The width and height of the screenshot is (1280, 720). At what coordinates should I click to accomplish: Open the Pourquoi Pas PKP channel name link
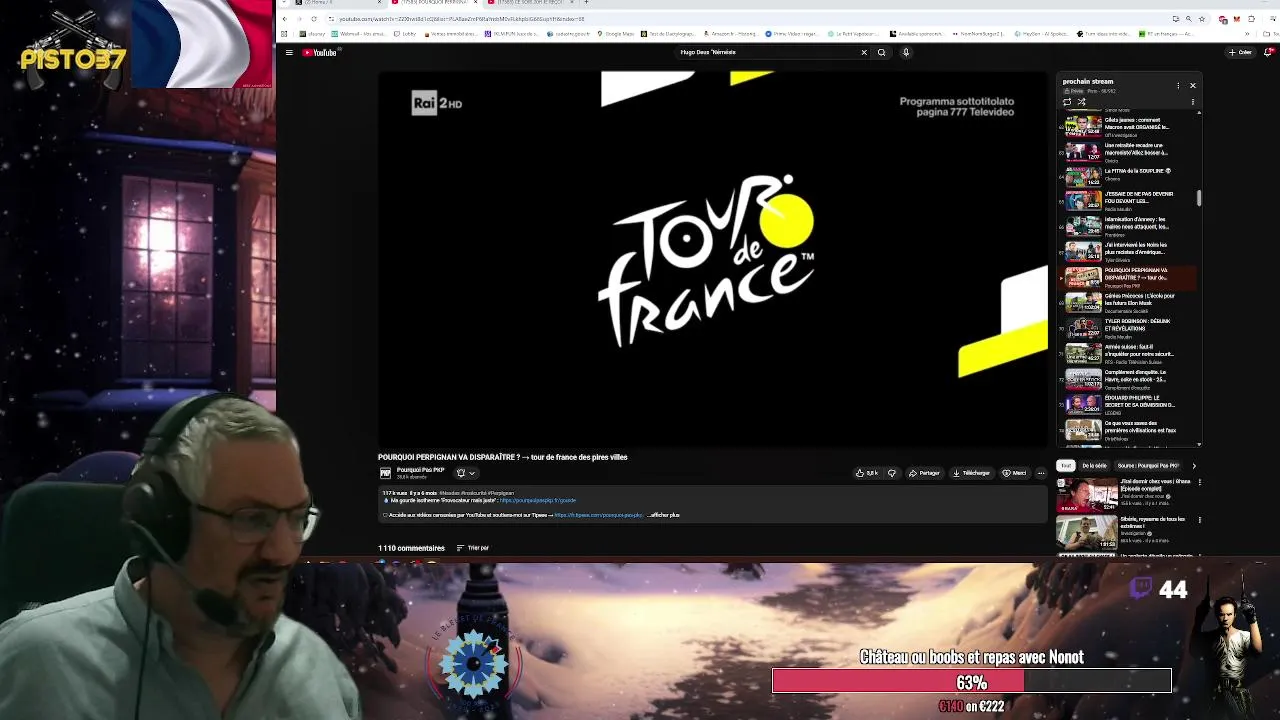[420, 470]
